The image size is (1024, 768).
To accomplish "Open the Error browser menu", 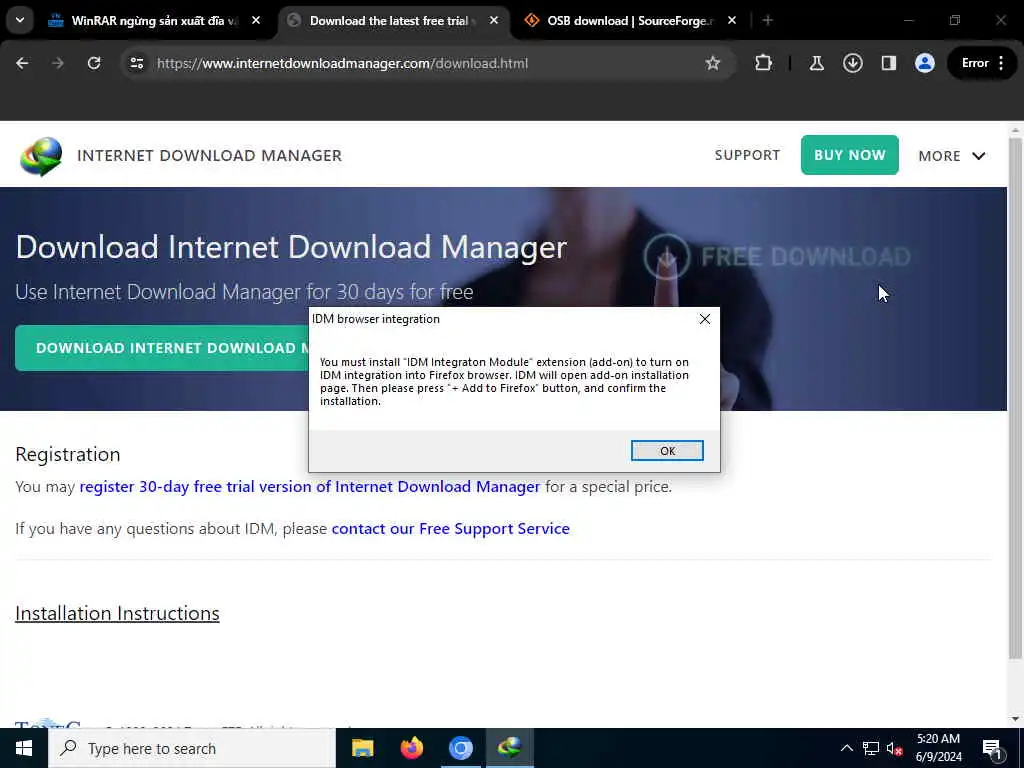I will click(x=983, y=63).
